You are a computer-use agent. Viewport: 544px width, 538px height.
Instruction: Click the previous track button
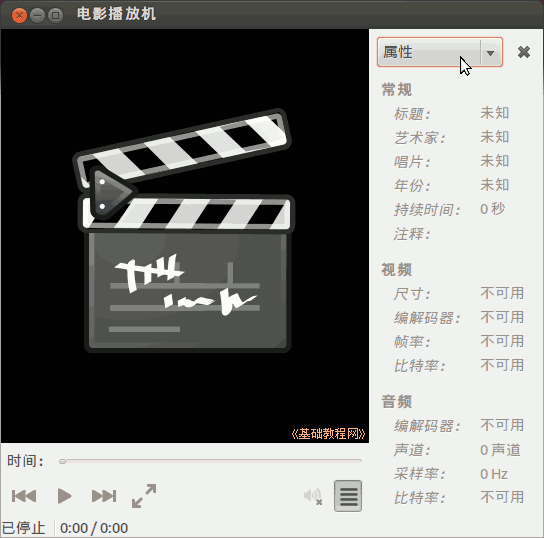click(24, 496)
